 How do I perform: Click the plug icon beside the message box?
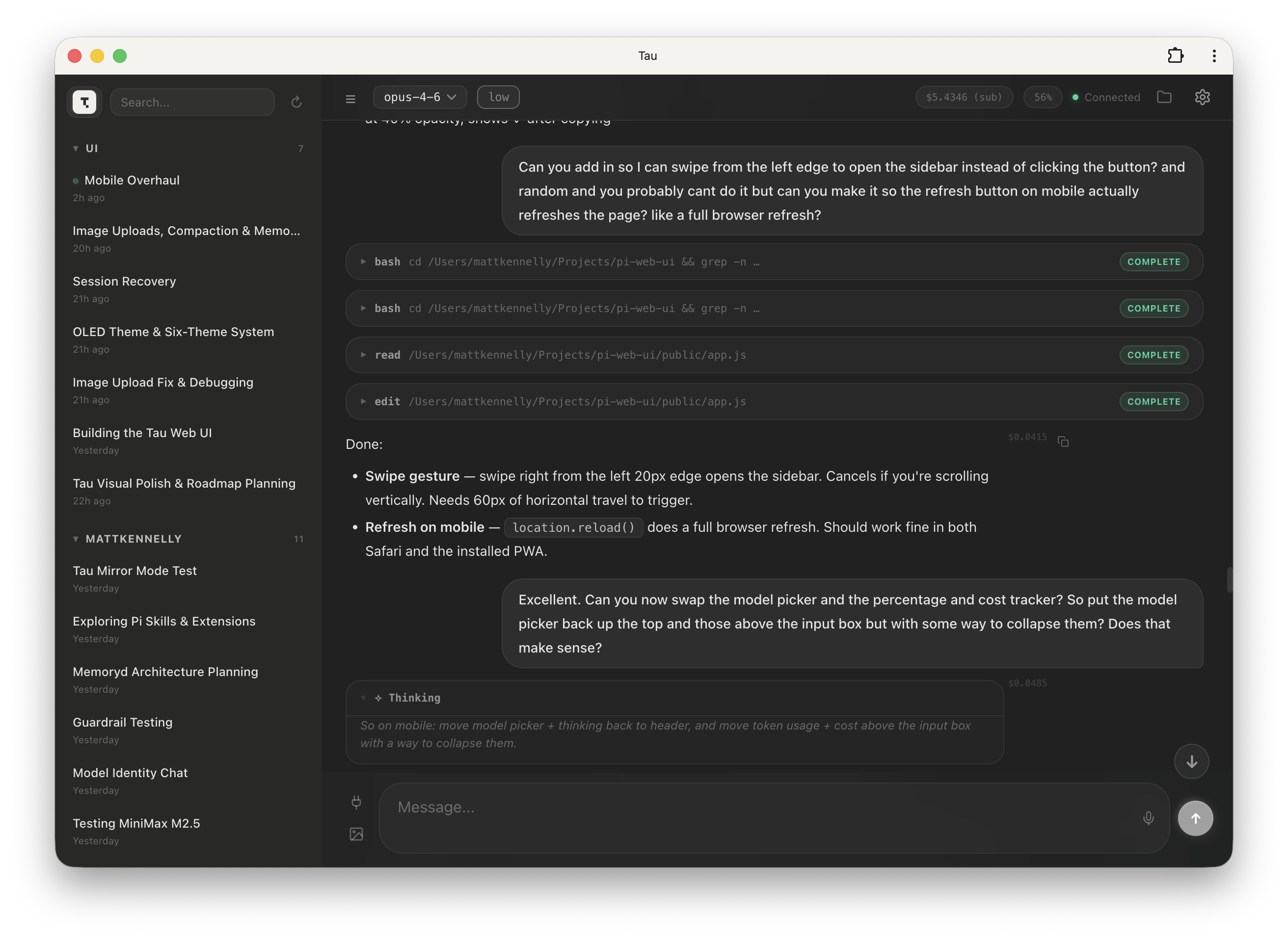(x=356, y=802)
